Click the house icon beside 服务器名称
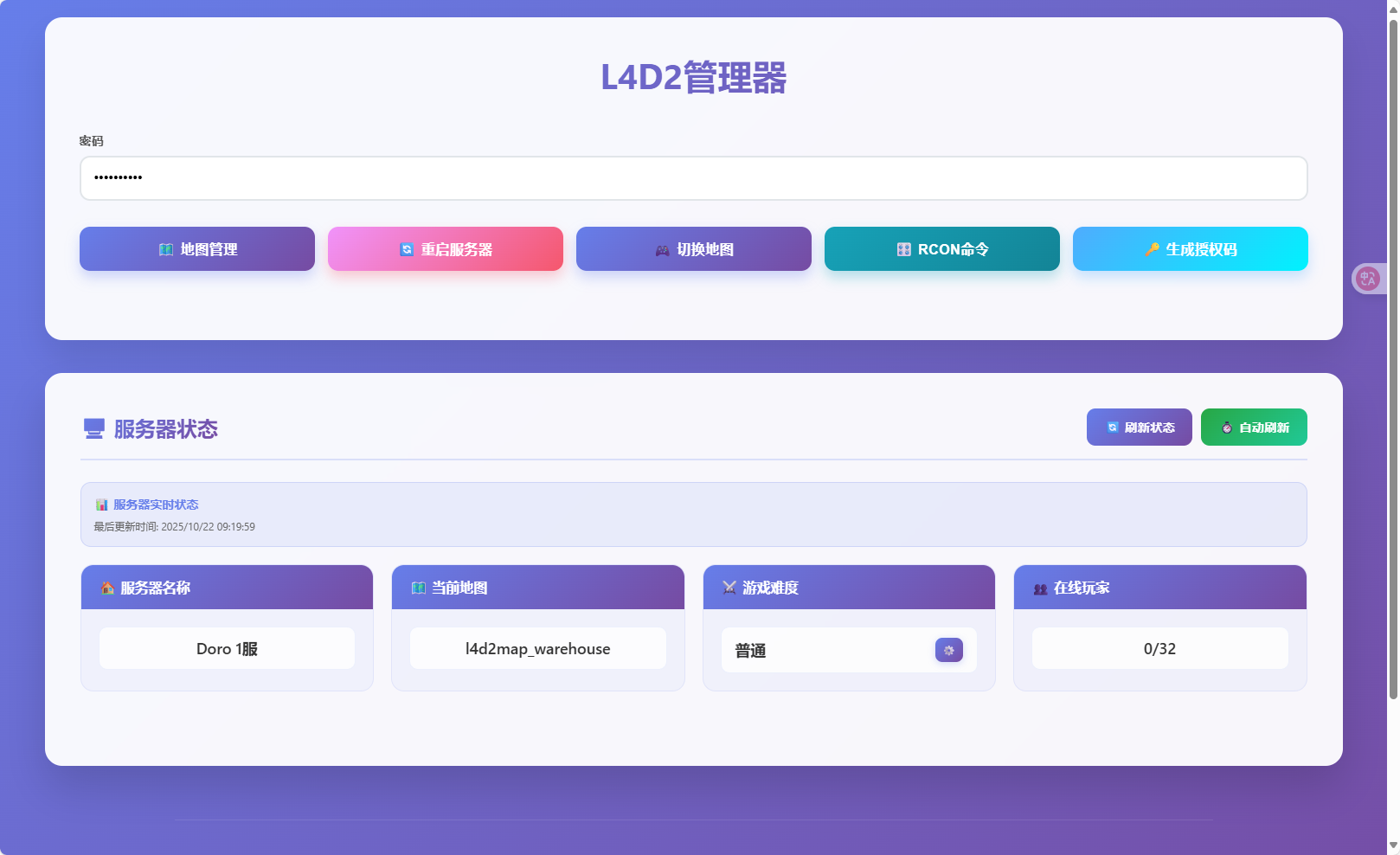The height and width of the screenshot is (855, 1400). pyautogui.click(x=107, y=588)
